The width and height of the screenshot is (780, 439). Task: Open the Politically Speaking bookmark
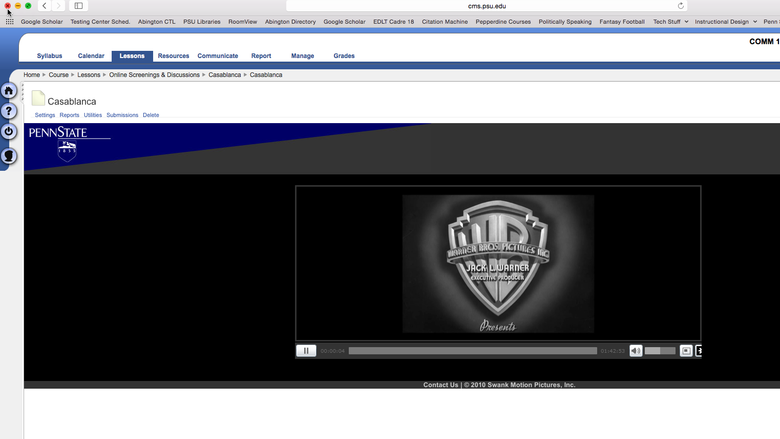pyautogui.click(x=565, y=22)
